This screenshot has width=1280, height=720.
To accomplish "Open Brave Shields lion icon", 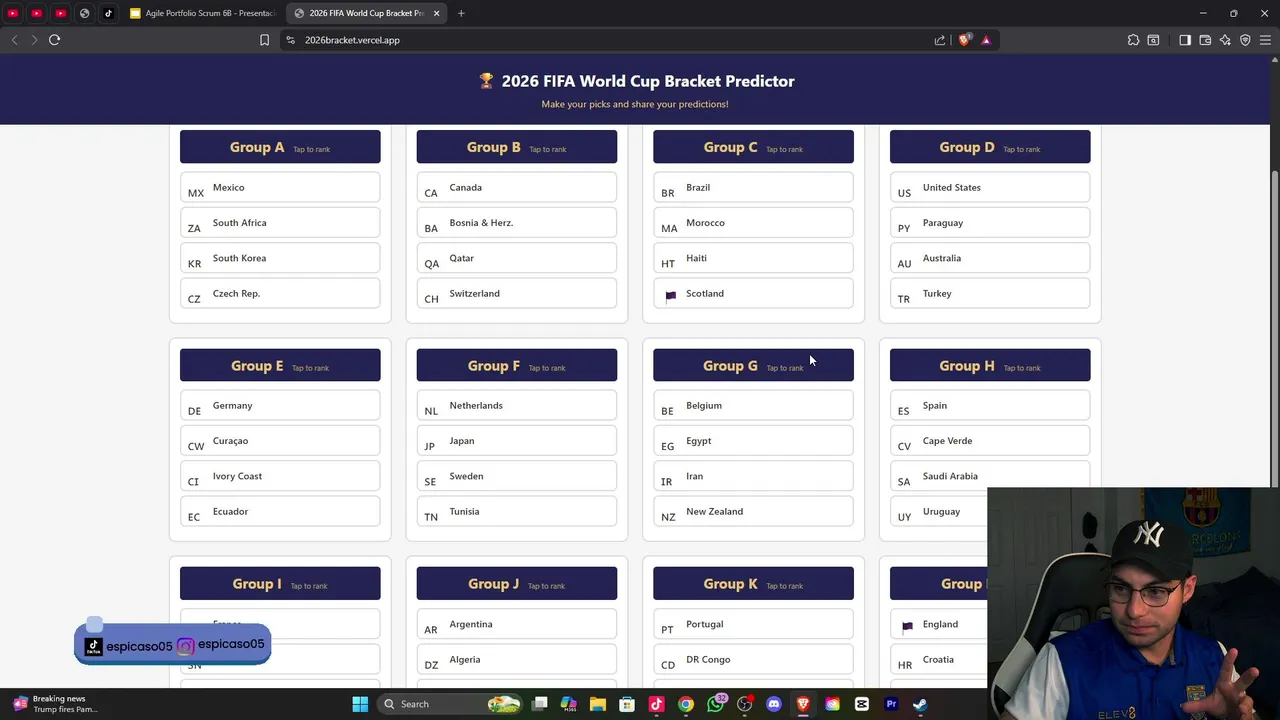I will [x=964, y=40].
